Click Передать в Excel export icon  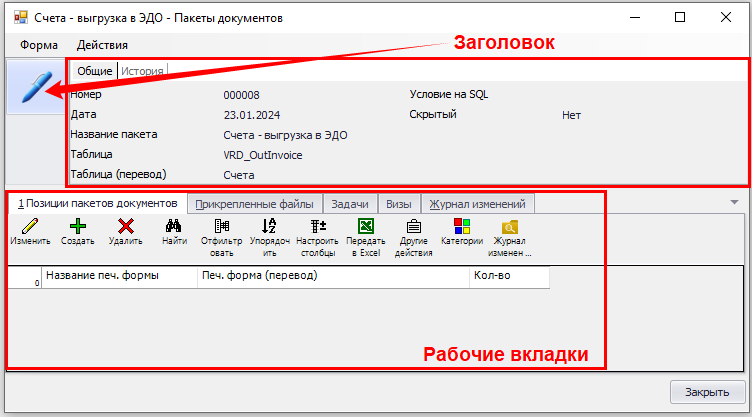coord(366,227)
